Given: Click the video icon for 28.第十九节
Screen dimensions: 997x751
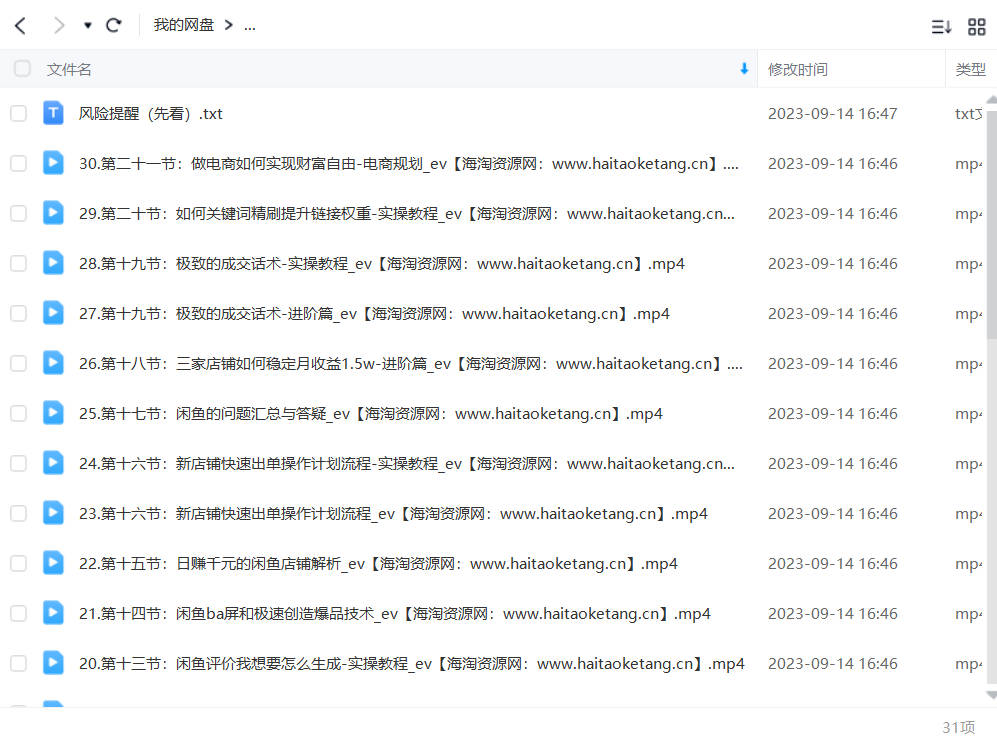Looking at the screenshot, I should (x=53, y=263).
